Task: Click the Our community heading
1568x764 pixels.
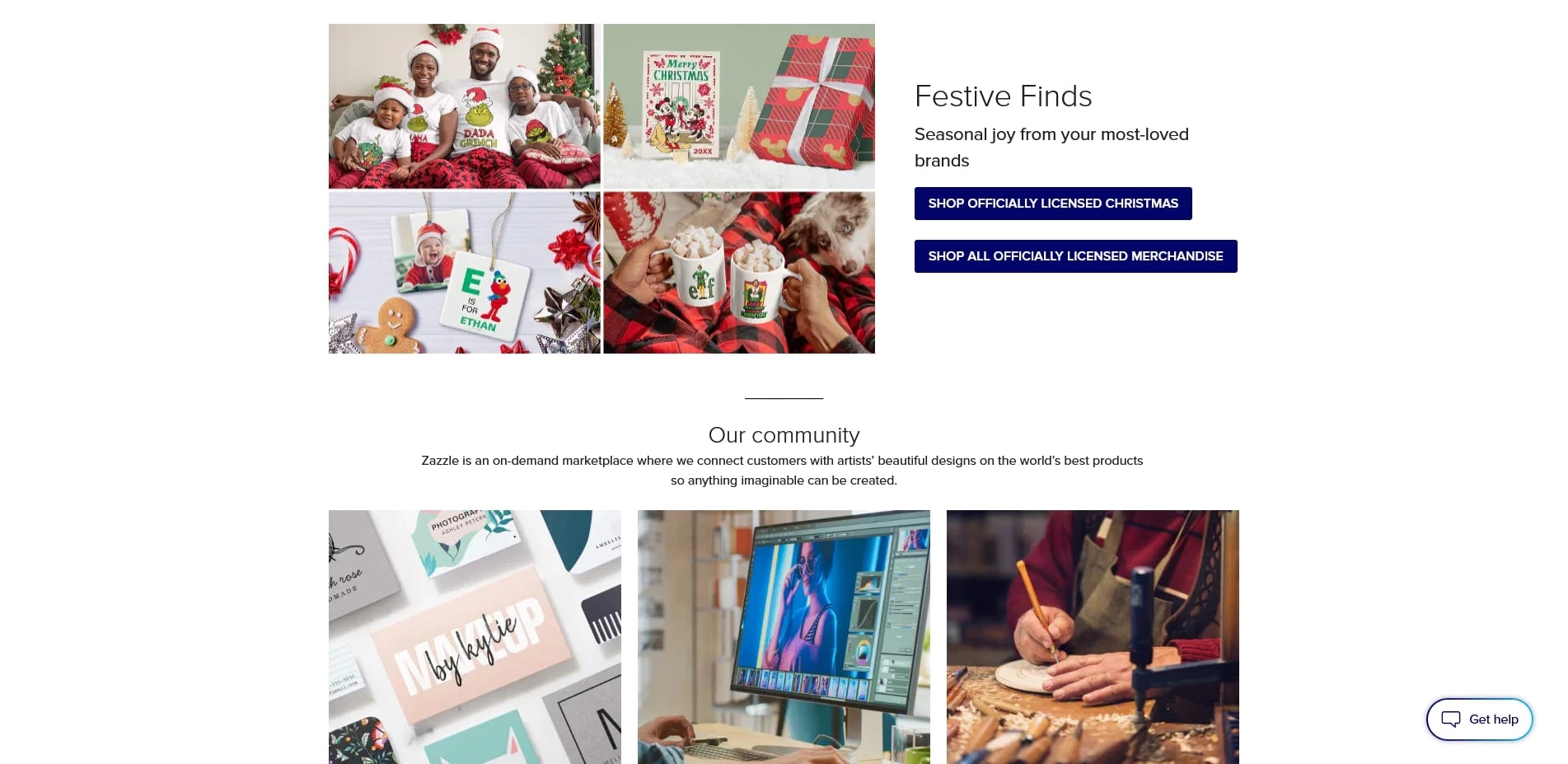Action: tap(784, 435)
